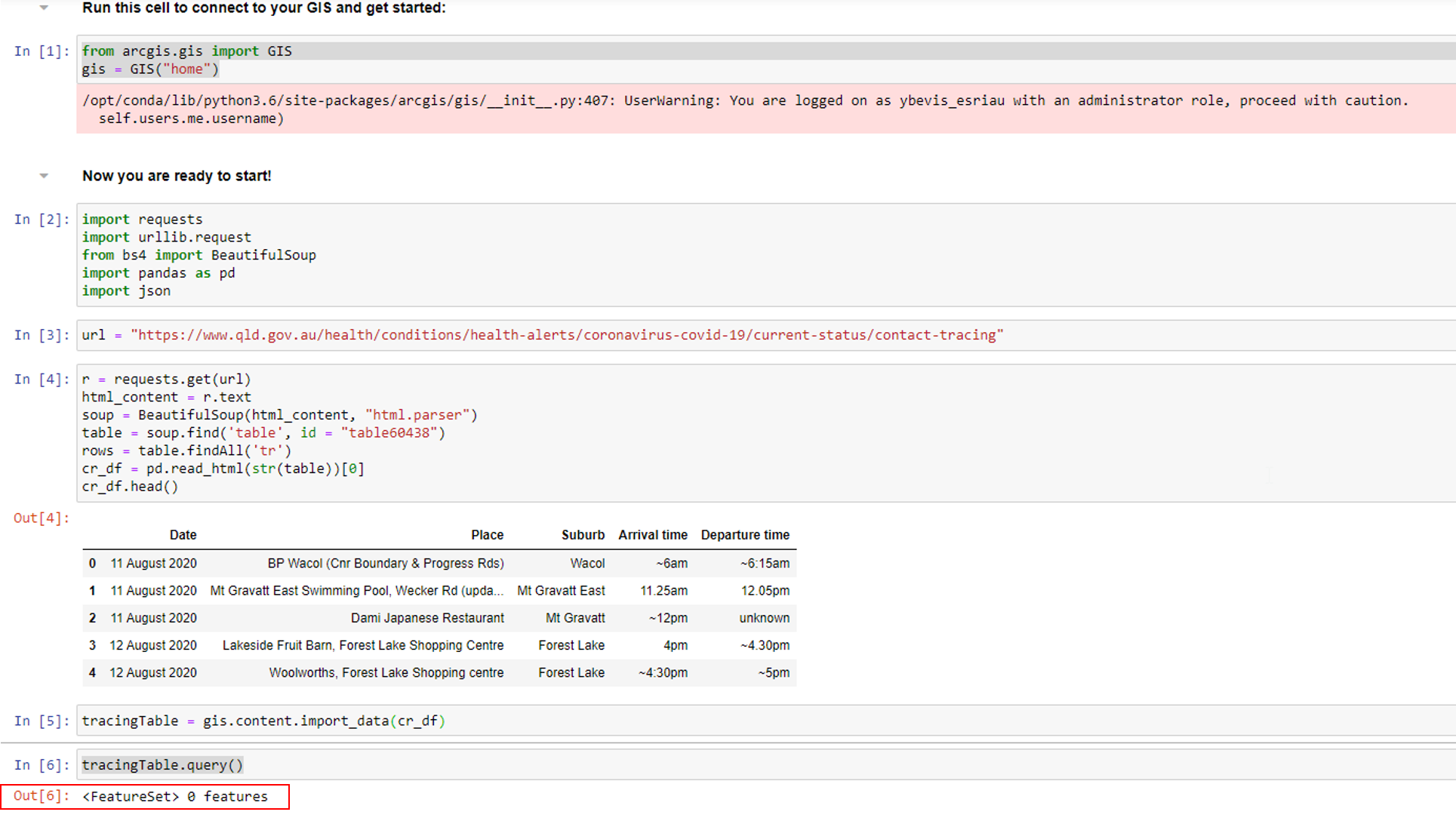This screenshot has height=818, width=1456.
Task: Click the "Wacol" suburb cell
Action: pos(587,564)
